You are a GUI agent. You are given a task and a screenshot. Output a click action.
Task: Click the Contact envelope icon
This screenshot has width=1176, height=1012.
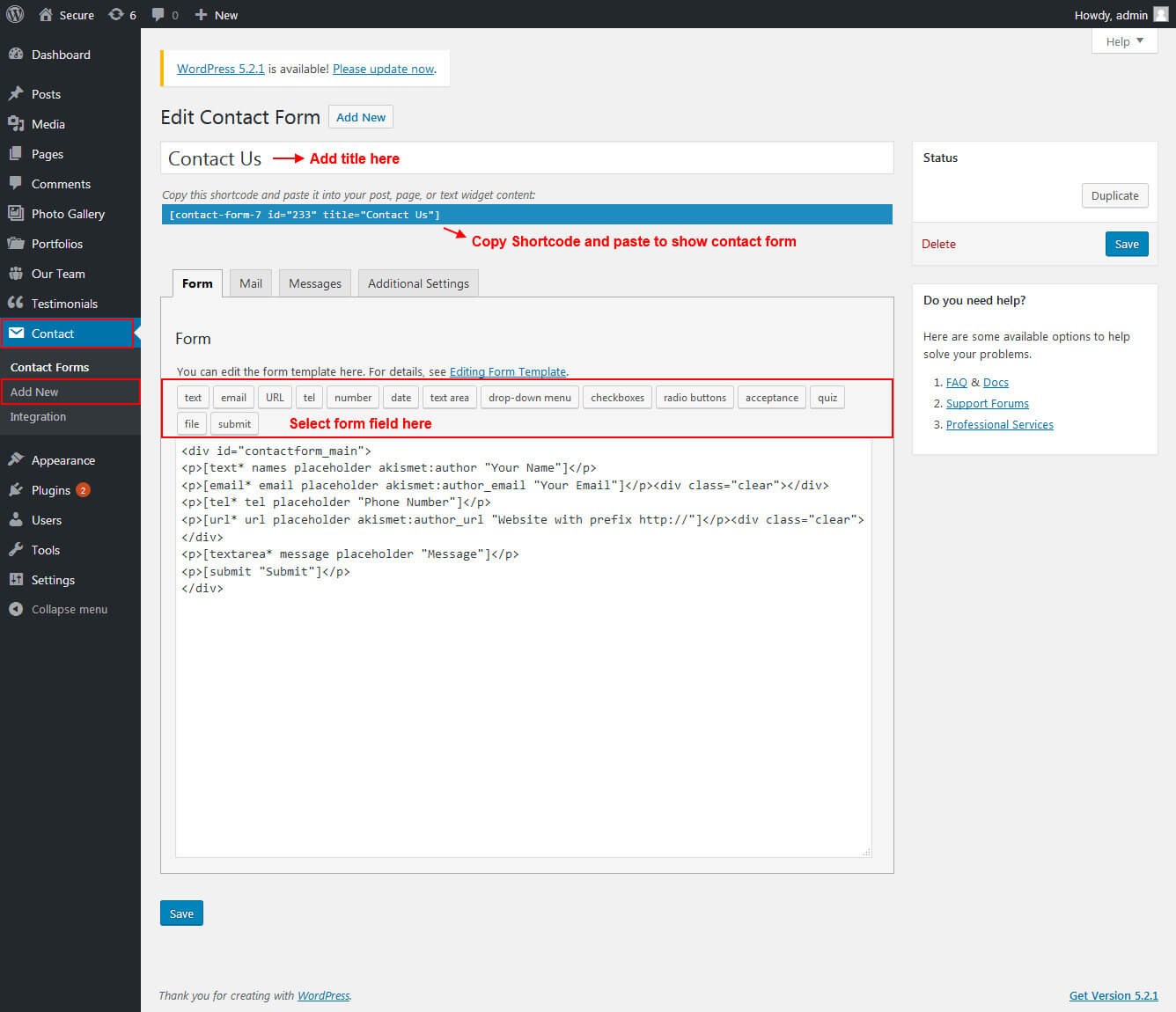click(16, 333)
